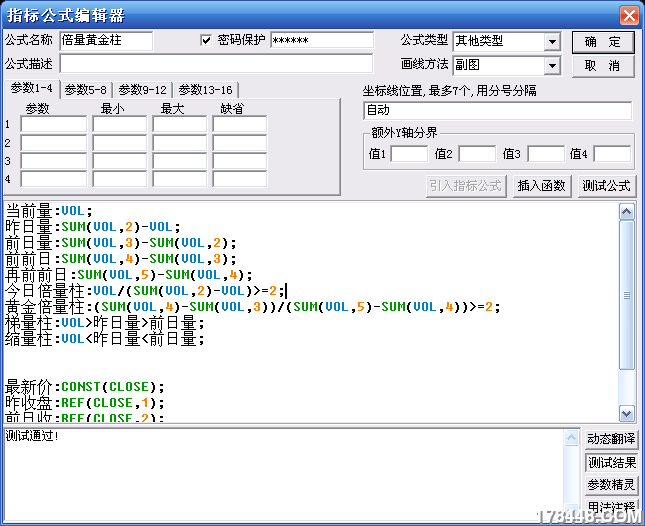Viewport: 645px width, 526px height.
Task: Click the 插入函数 button
Action: pos(541,186)
